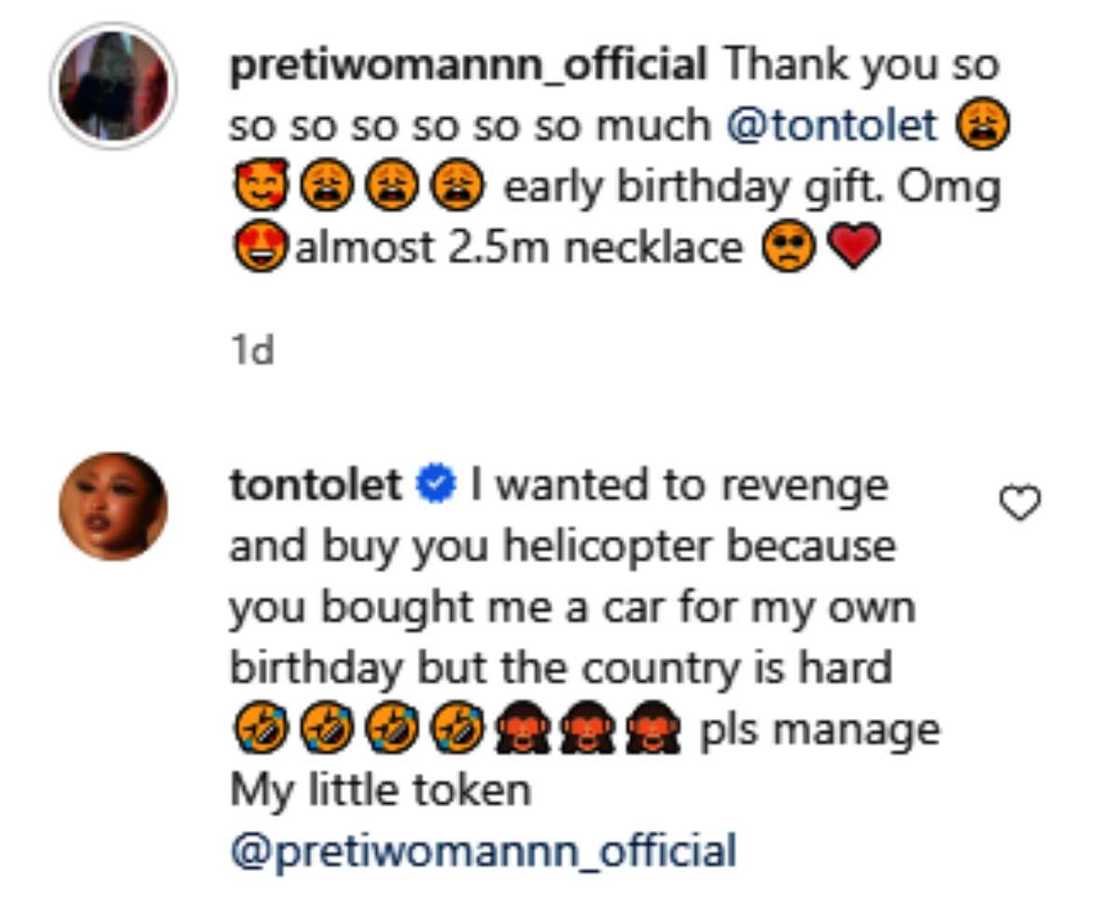Follow the @tontolet mention link

(x=836, y=126)
